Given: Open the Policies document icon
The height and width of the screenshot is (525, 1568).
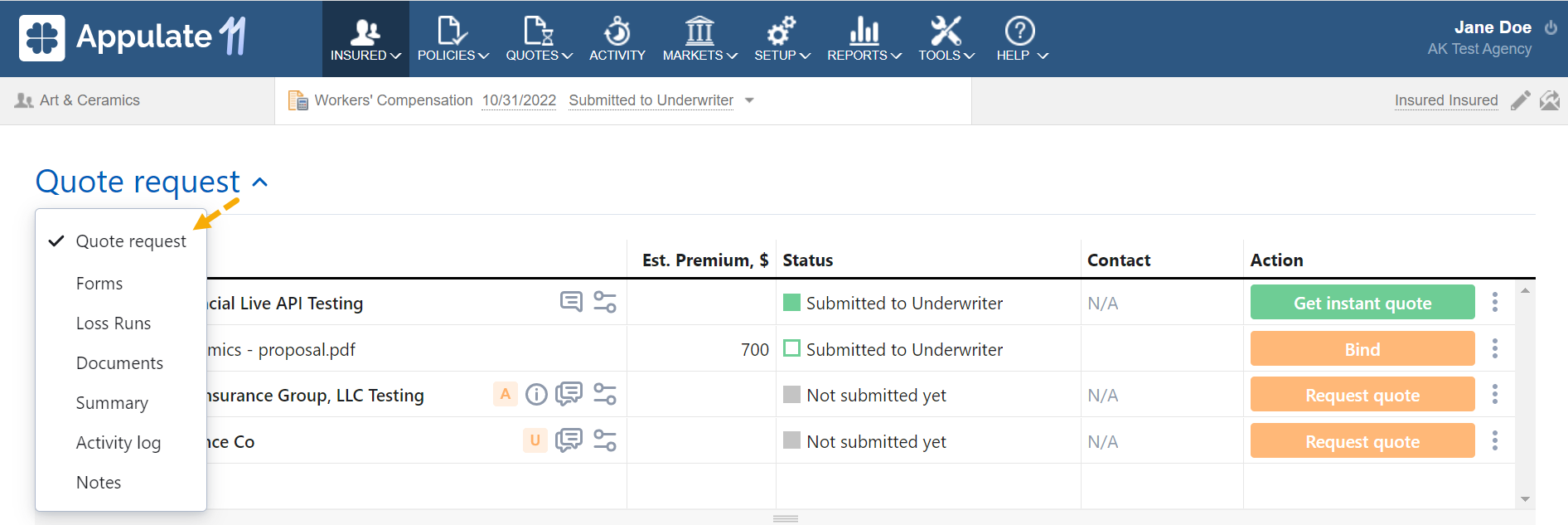Looking at the screenshot, I should [x=452, y=32].
